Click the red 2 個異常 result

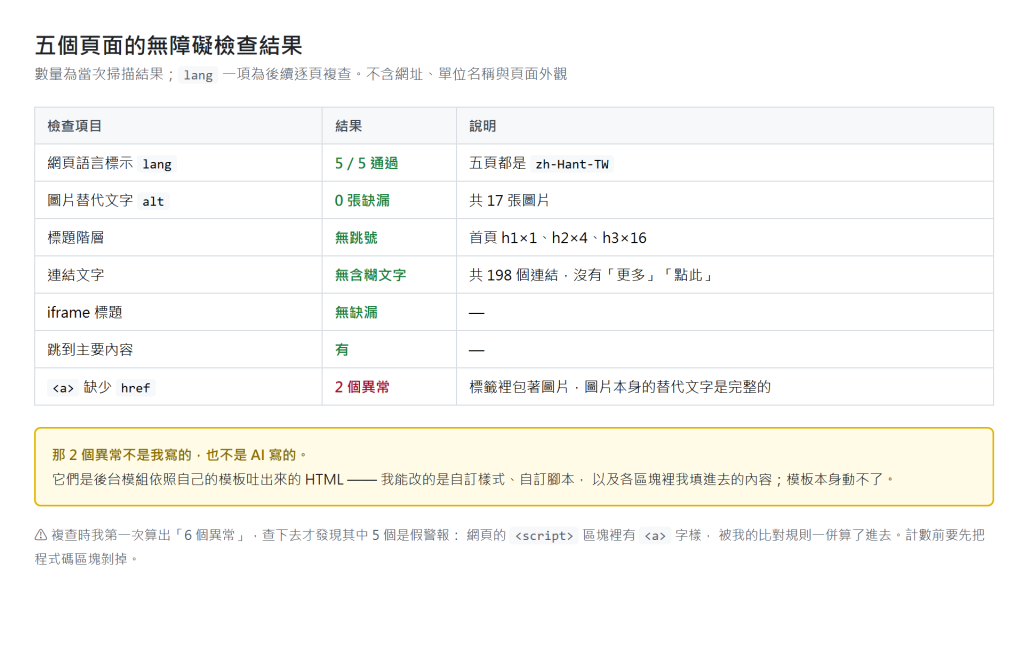(x=362, y=387)
